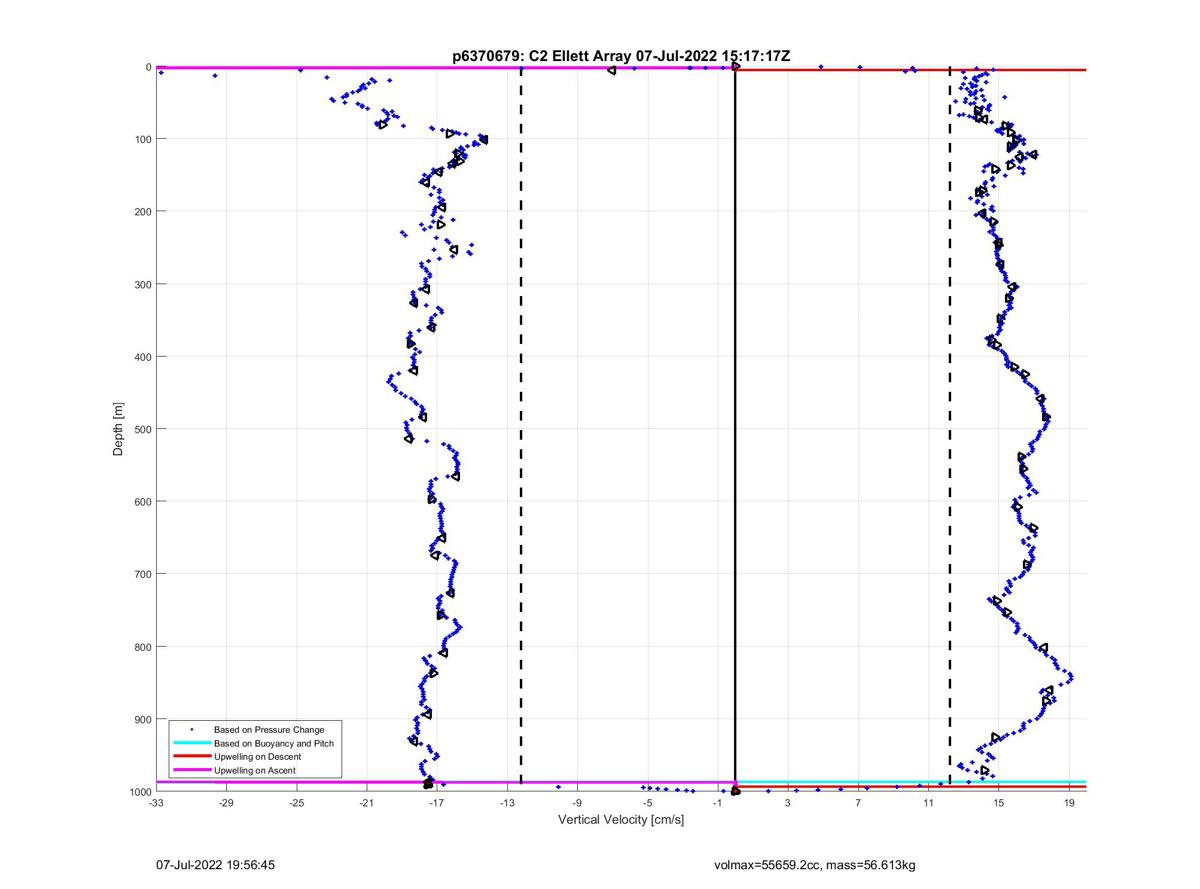Screen dimensions: 1200x889
Task: Click the x-axis tick label '-1'
Action: point(717,803)
